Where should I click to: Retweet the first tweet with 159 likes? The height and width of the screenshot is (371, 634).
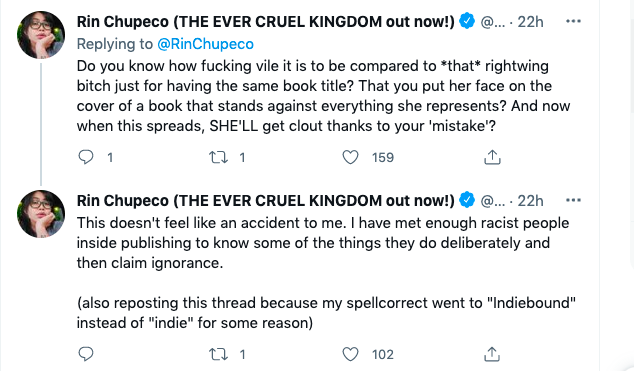(x=218, y=157)
